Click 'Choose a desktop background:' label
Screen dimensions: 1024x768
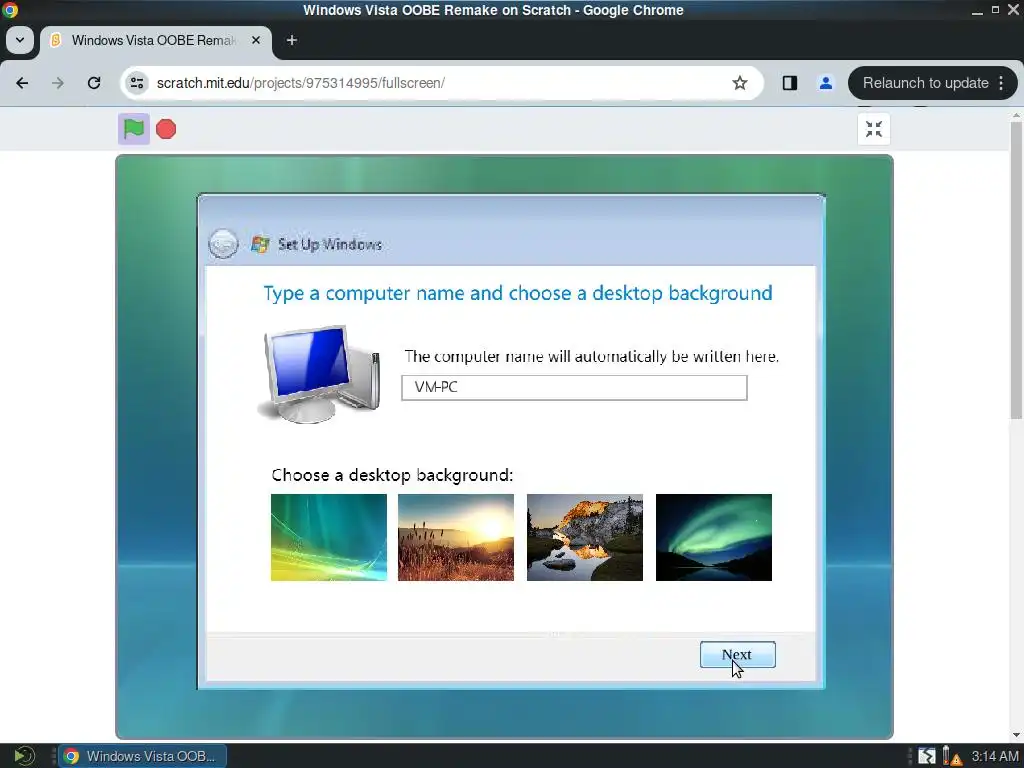pyautogui.click(x=392, y=475)
